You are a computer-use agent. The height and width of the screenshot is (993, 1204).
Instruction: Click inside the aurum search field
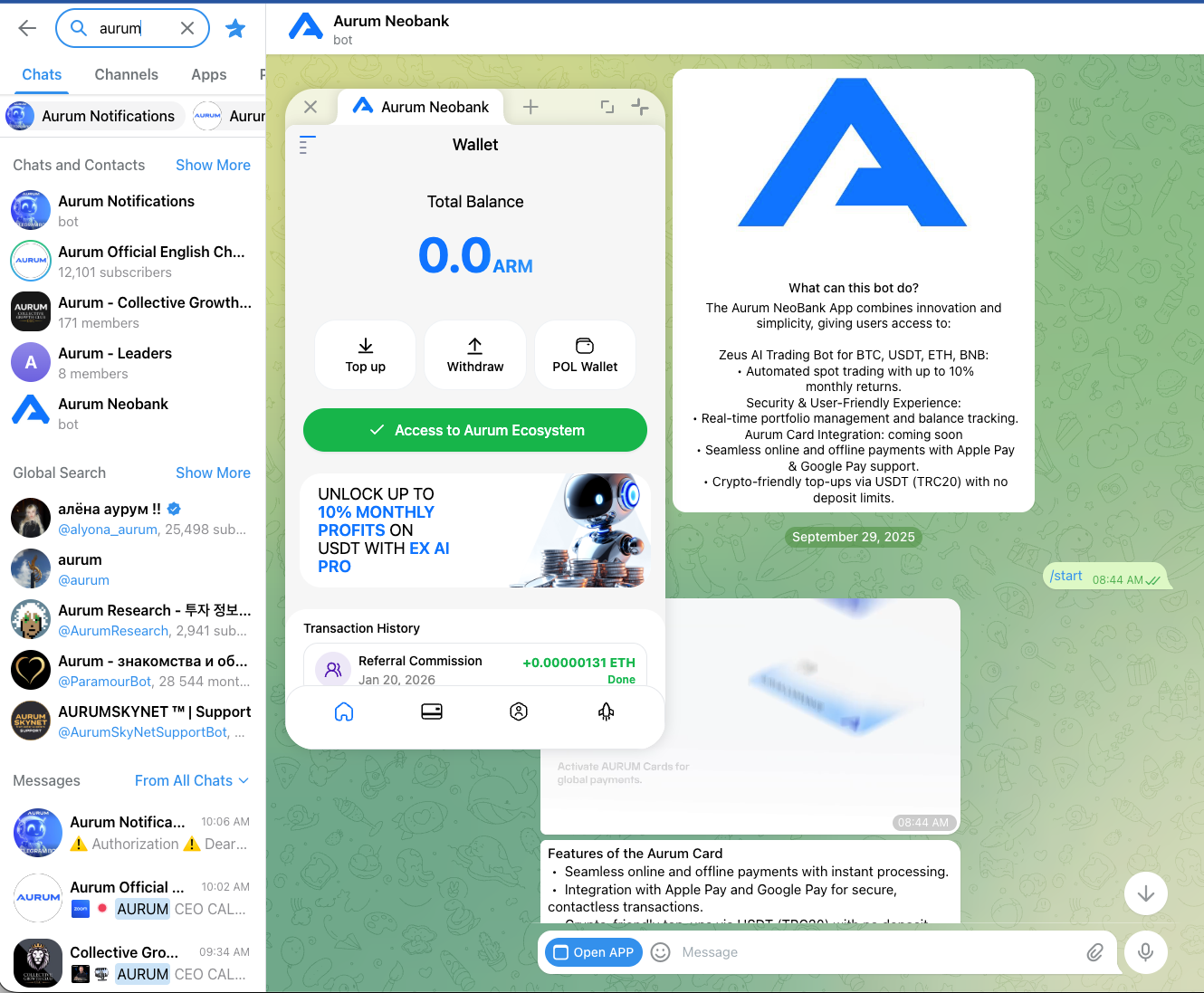tap(132, 28)
